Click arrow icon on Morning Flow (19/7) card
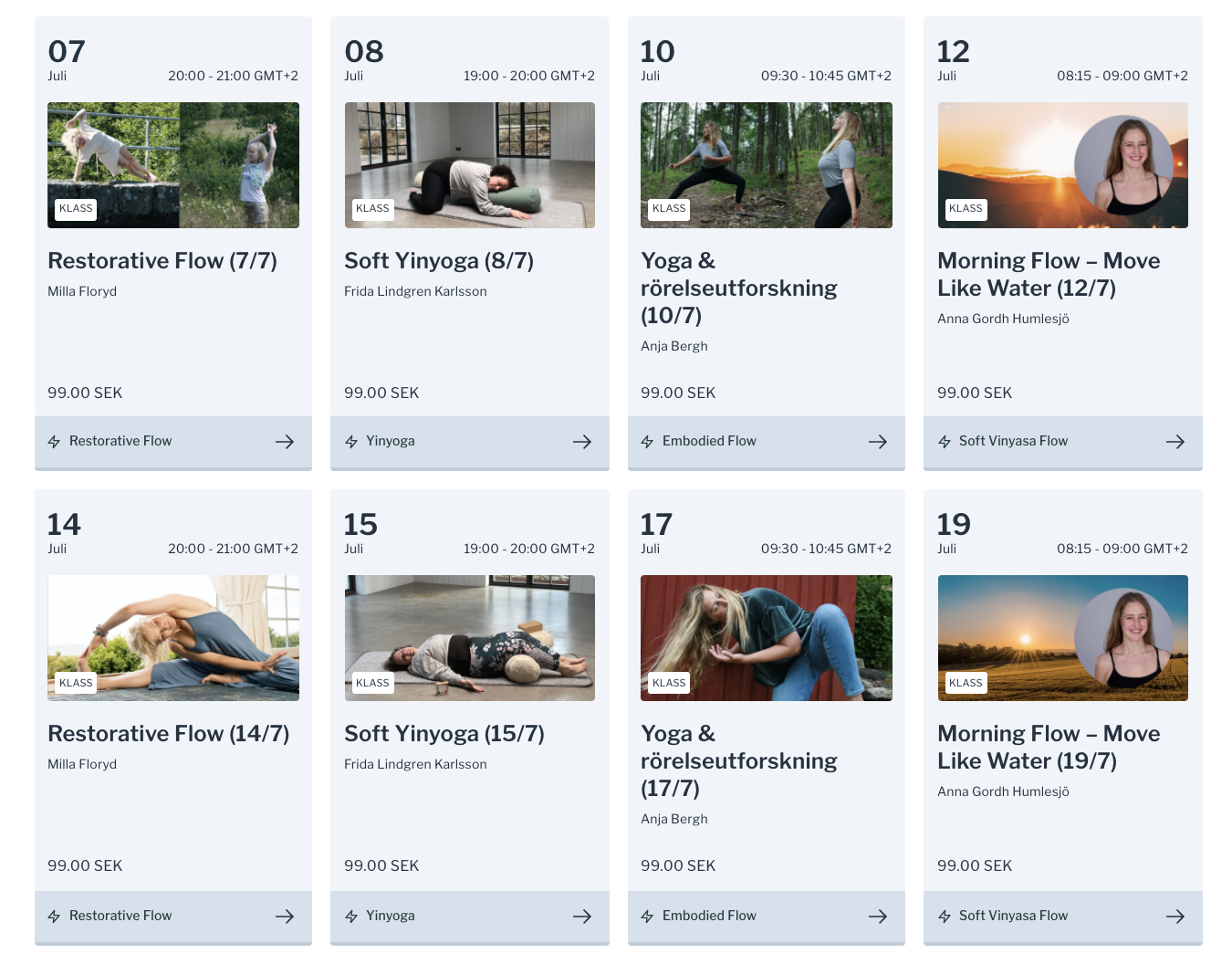This screenshot has height=964, width=1232. click(x=1175, y=917)
